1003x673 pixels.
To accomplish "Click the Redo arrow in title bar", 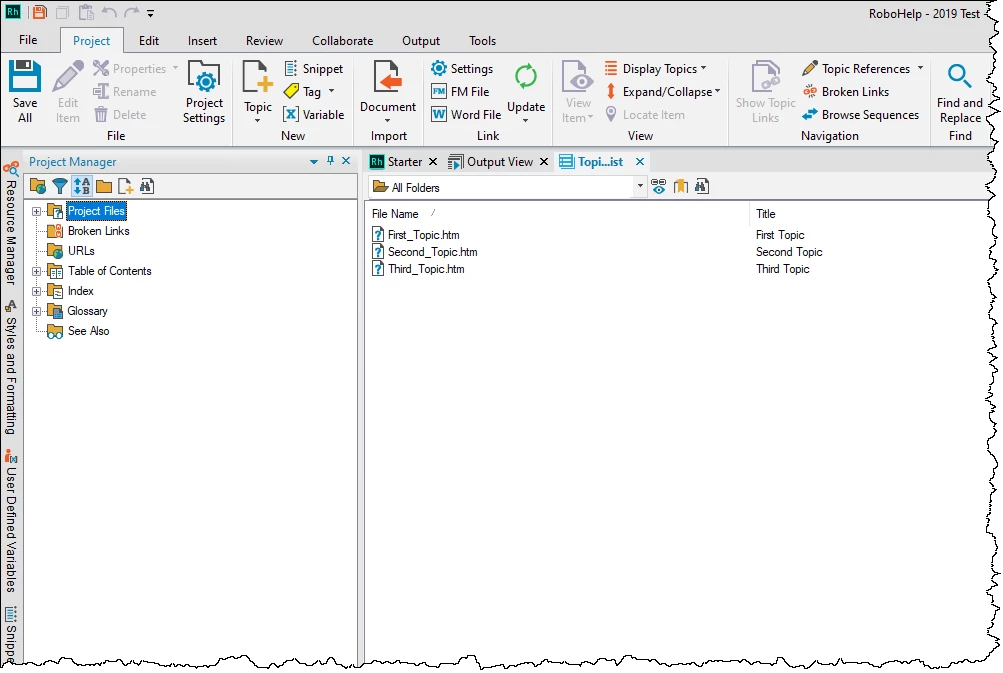I will click(x=132, y=12).
